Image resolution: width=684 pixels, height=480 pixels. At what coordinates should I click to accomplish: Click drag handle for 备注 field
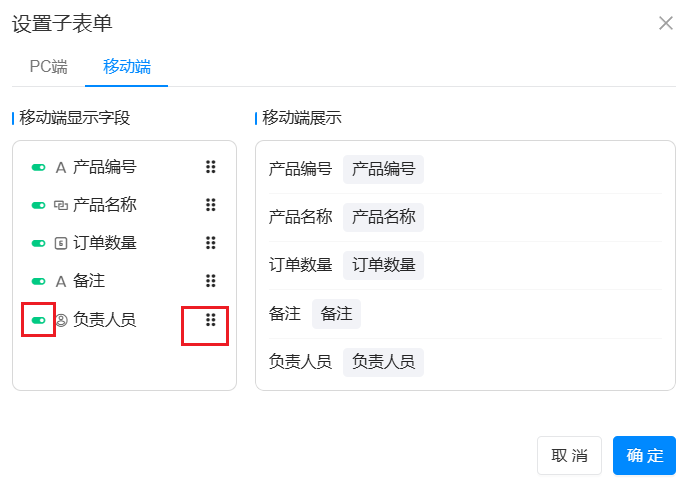[210, 281]
